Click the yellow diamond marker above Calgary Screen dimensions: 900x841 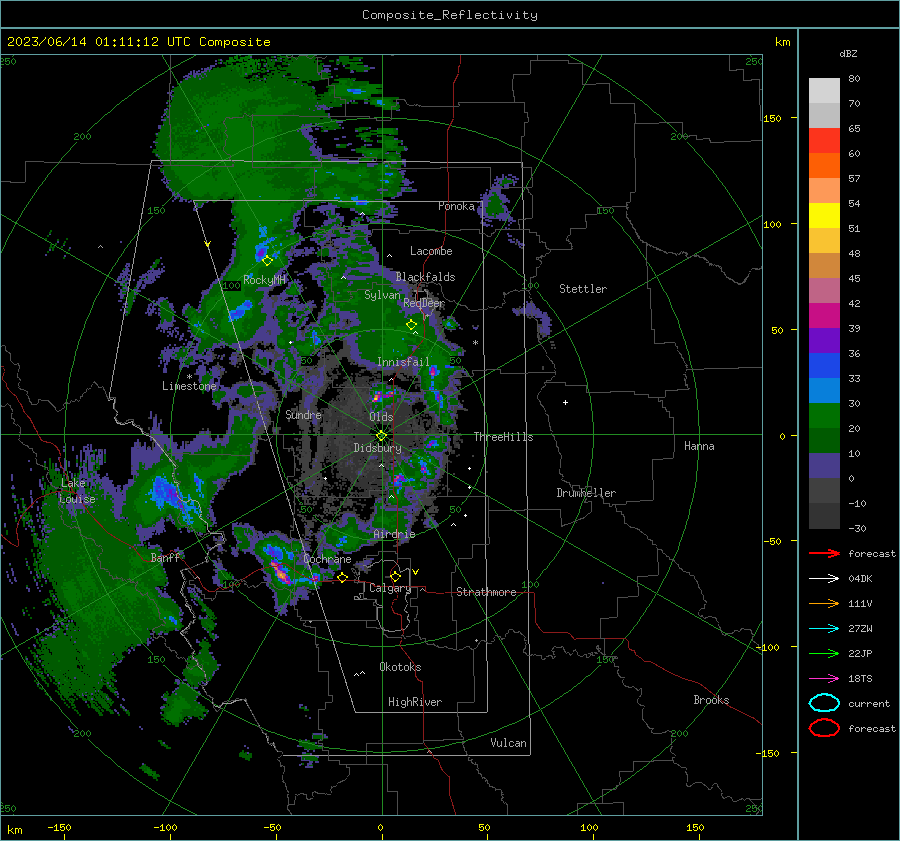[395, 576]
